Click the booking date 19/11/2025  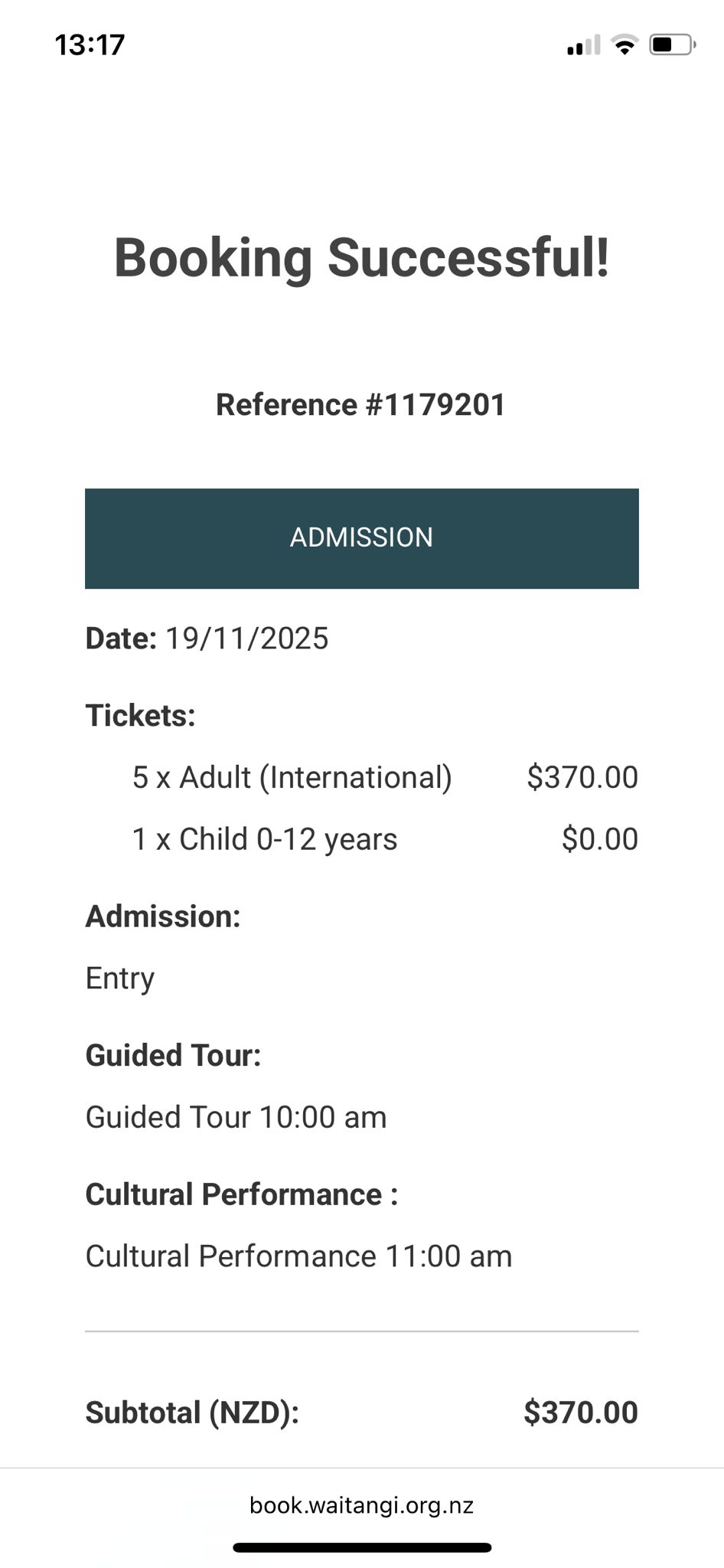246,639
